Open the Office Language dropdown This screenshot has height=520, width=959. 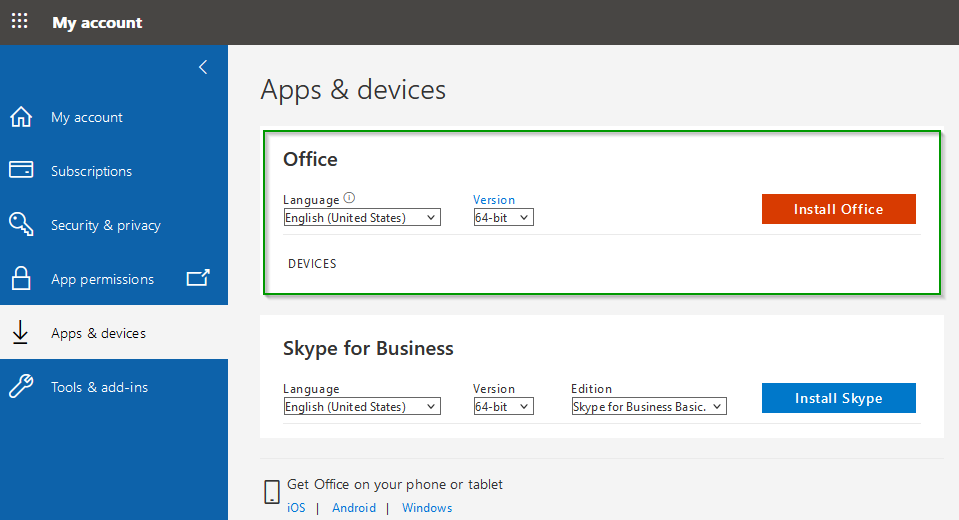pyautogui.click(x=362, y=218)
